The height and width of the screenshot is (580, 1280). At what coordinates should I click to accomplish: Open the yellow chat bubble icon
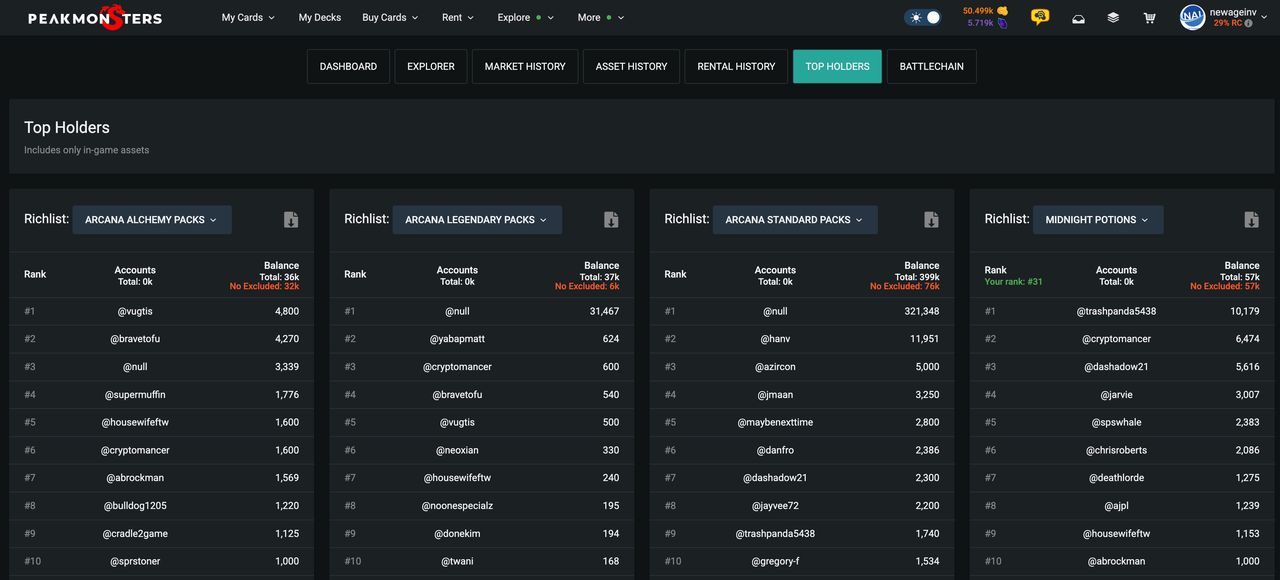click(1040, 18)
